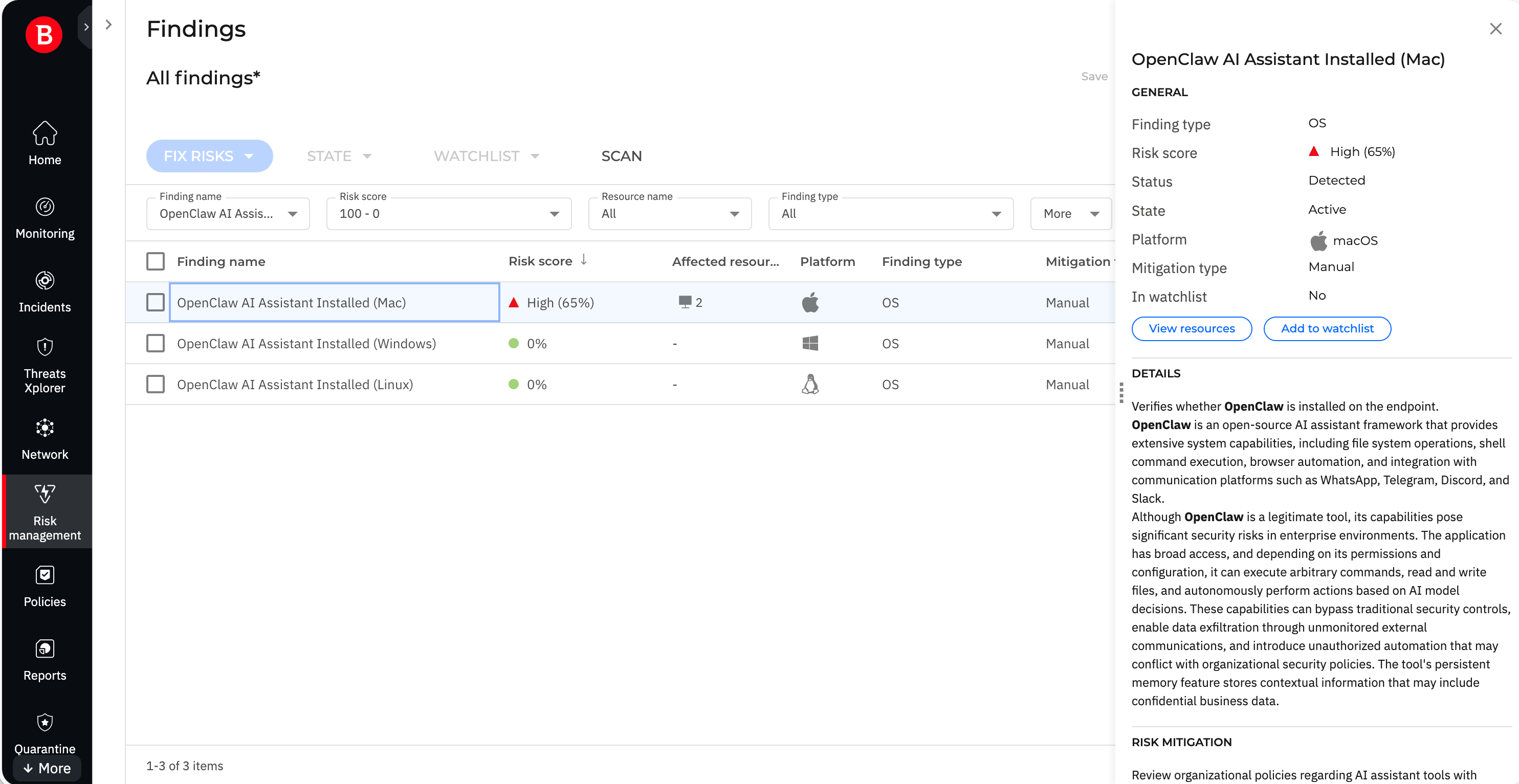Switch to the SCAN tab
The image size is (1519, 784).
point(621,155)
